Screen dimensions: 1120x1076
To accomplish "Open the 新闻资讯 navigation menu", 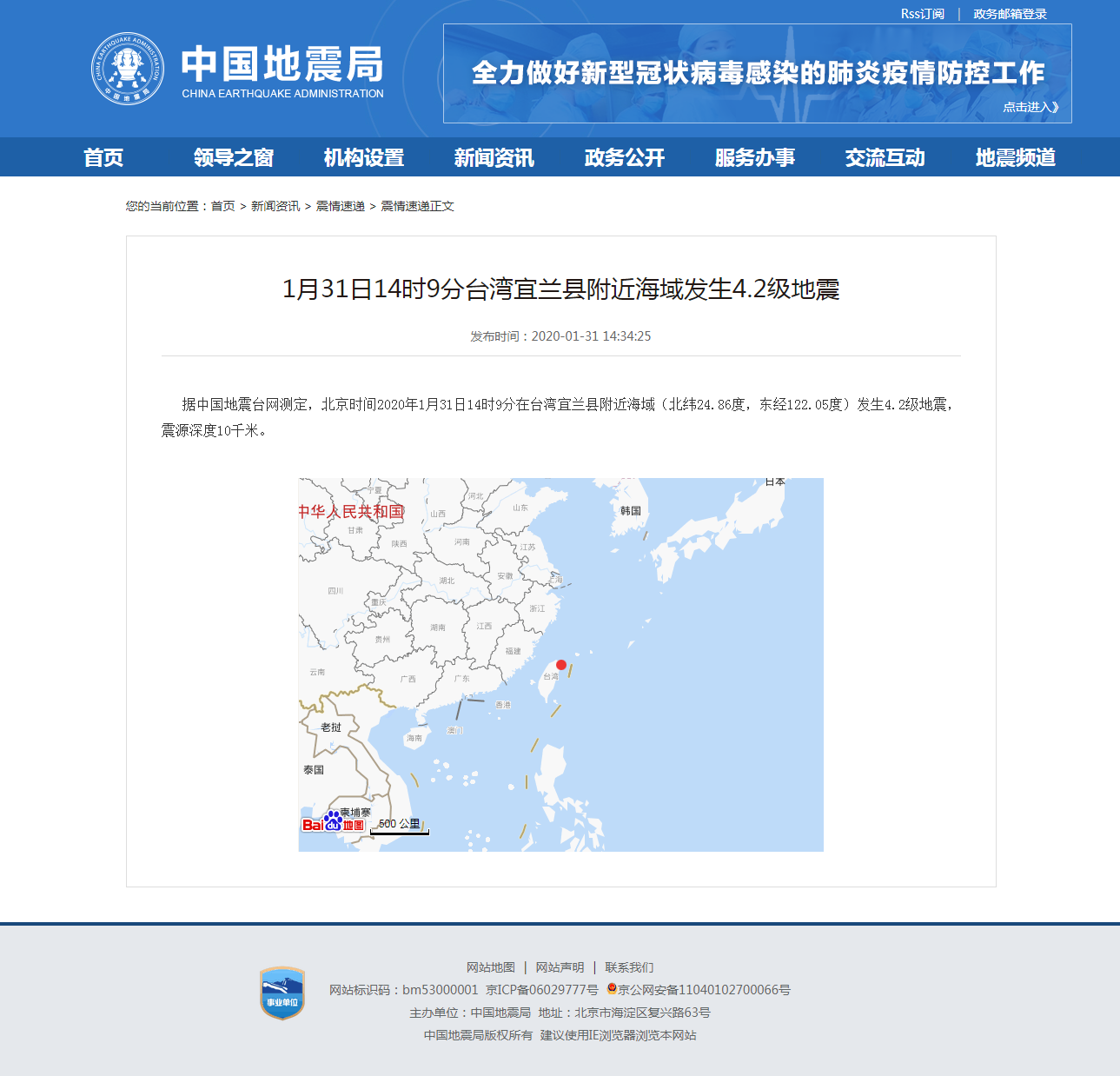I will (493, 157).
